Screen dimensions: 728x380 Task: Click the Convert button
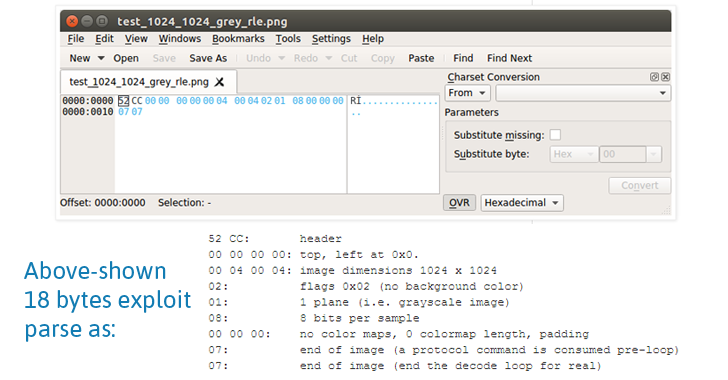pyautogui.click(x=640, y=185)
